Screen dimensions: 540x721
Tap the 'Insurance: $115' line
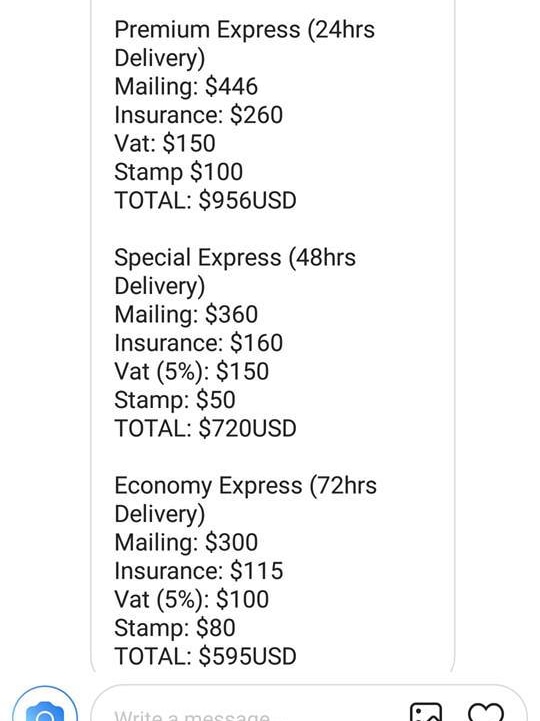(x=199, y=571)
